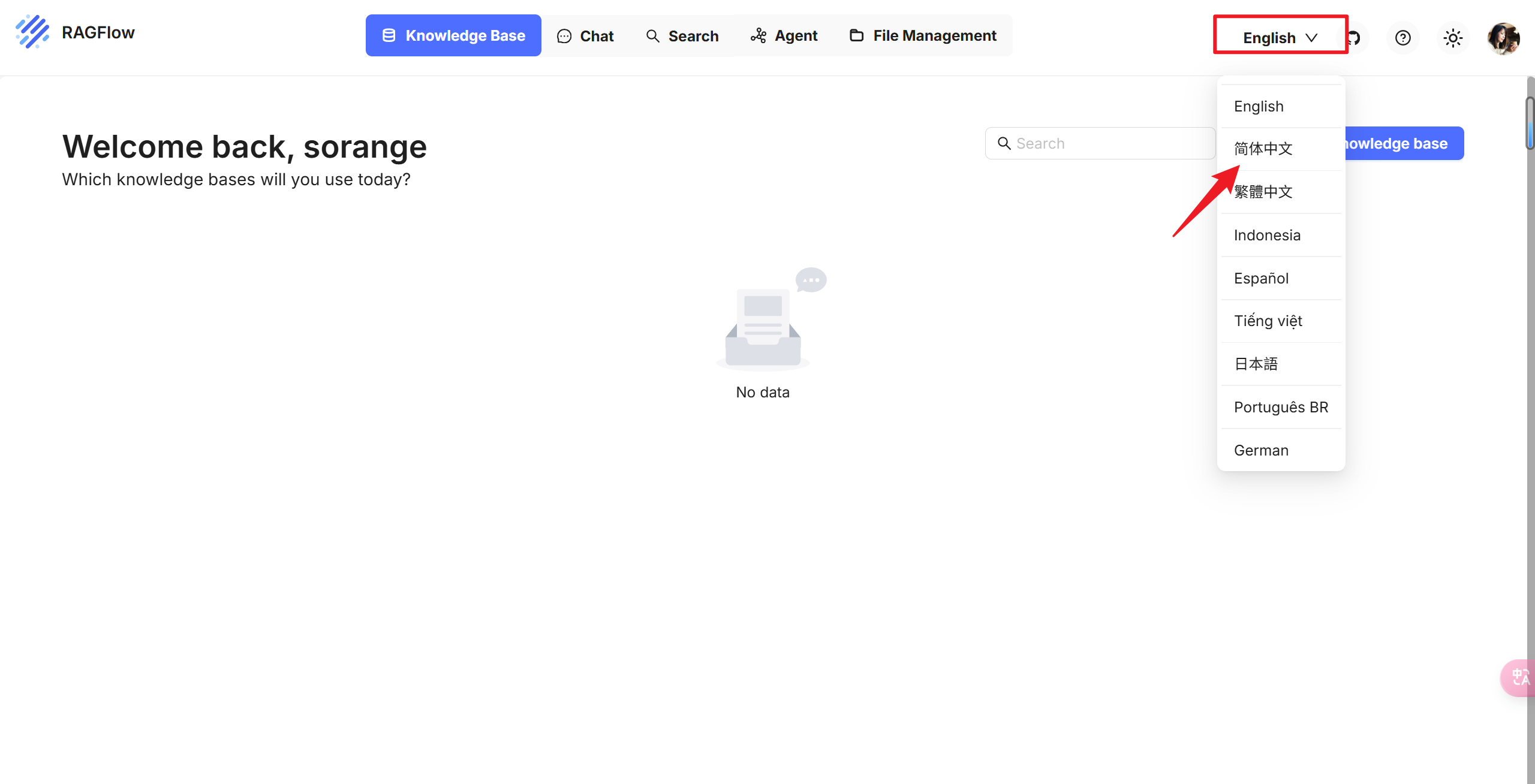The height and width of the screenshot is (784, 1535).
Task: Click the floating translate widget icon
Action: click(1520, 677)
